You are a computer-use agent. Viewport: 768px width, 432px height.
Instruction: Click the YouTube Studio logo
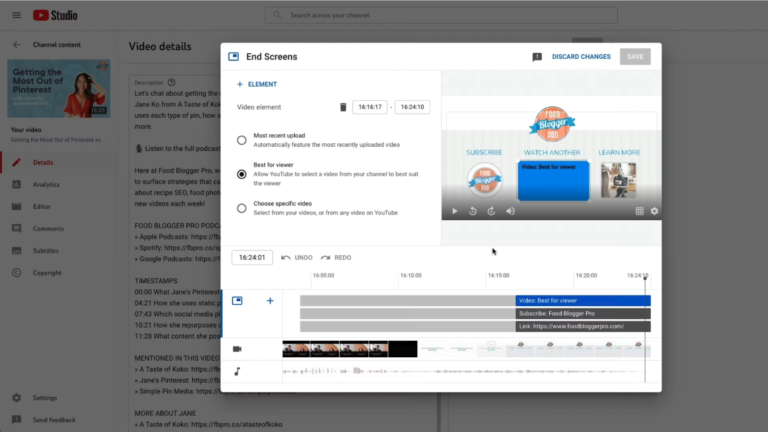point(55,15)
